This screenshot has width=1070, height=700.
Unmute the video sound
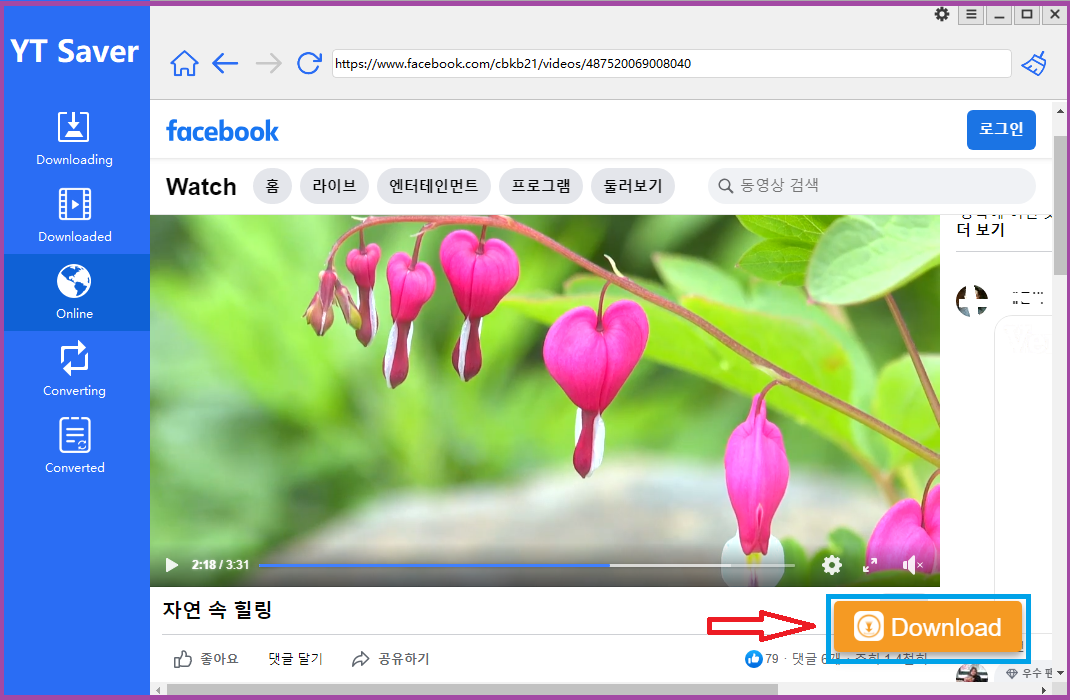(x=912, y=565)
